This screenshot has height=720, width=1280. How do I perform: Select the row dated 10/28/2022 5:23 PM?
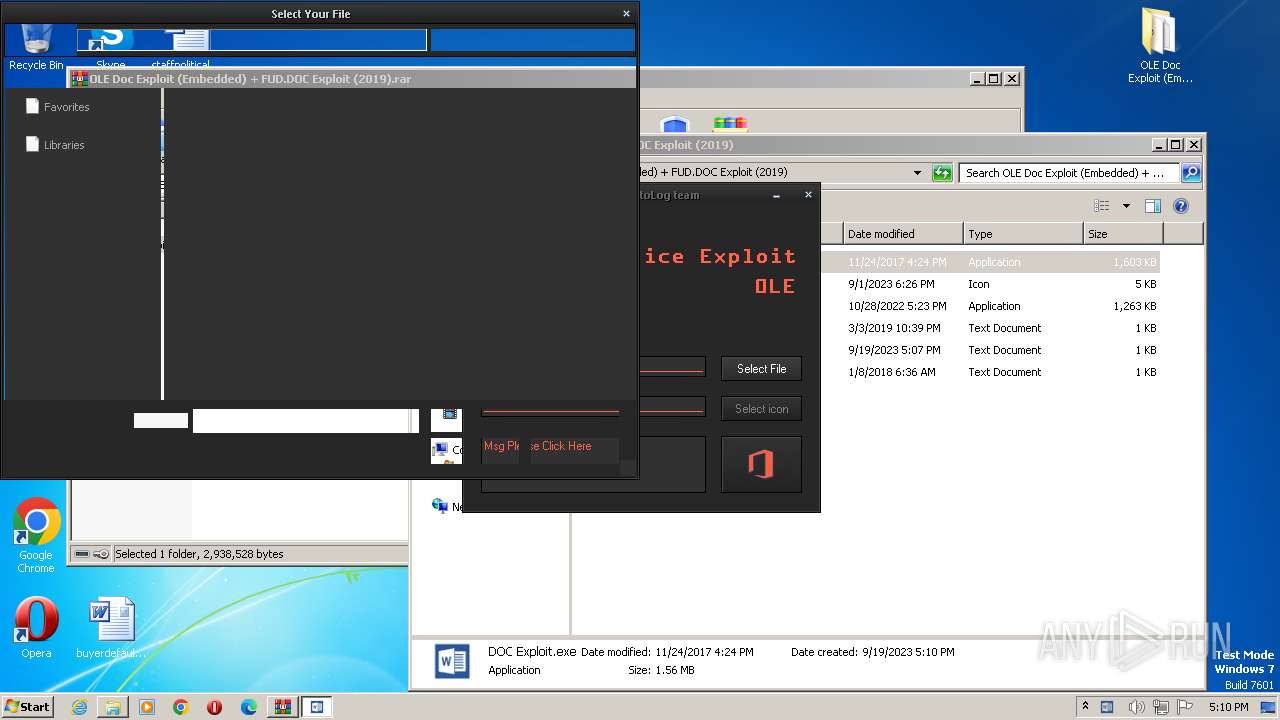[990, 306]
